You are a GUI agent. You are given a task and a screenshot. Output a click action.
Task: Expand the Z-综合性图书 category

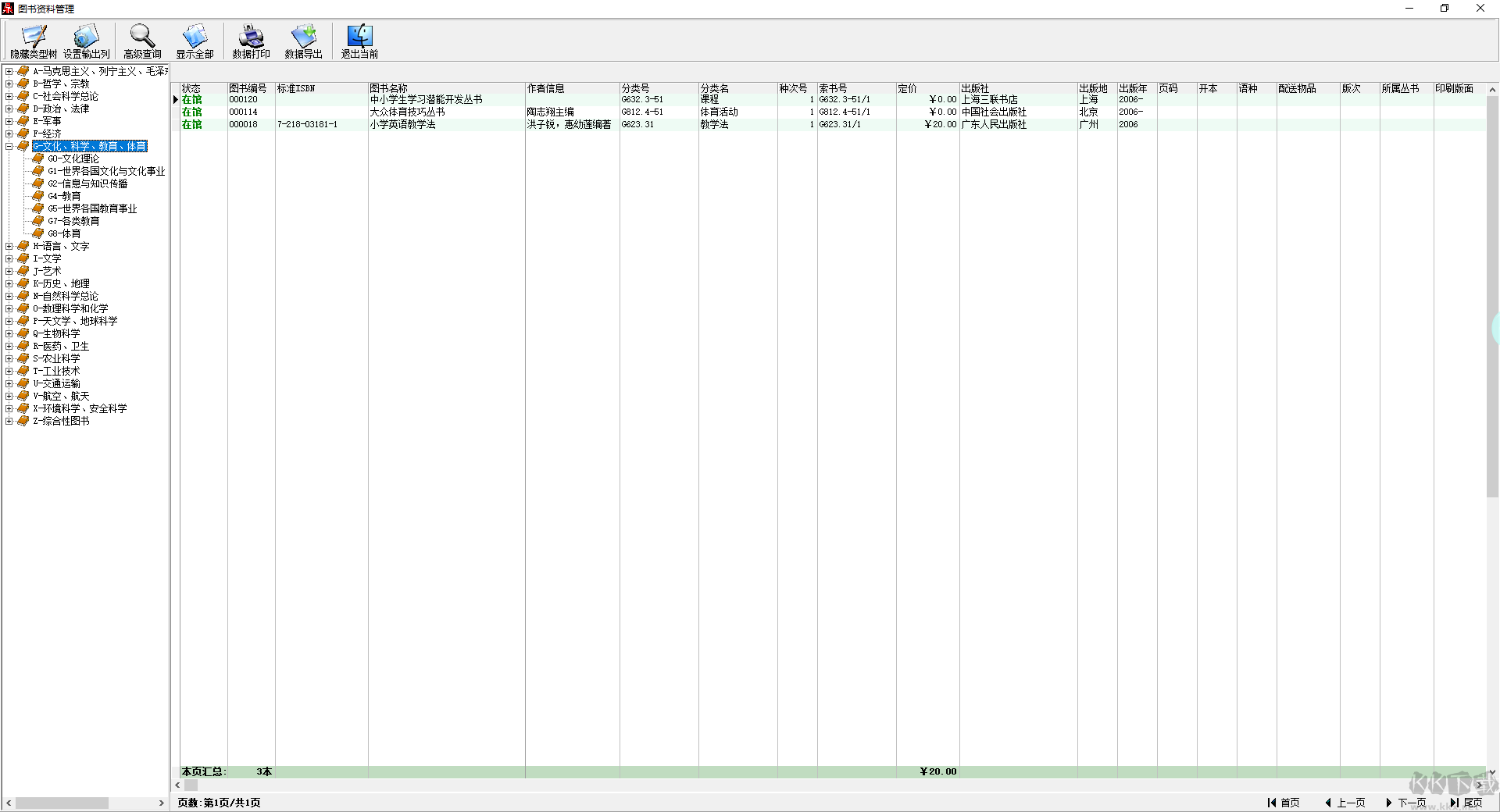9,421
